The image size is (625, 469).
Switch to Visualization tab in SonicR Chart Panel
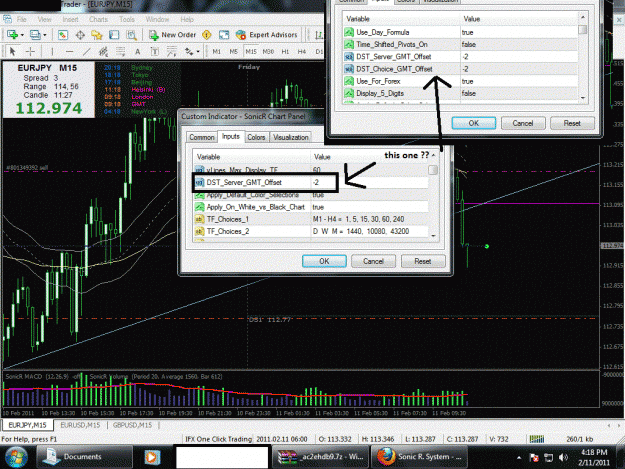pos(291,137)
